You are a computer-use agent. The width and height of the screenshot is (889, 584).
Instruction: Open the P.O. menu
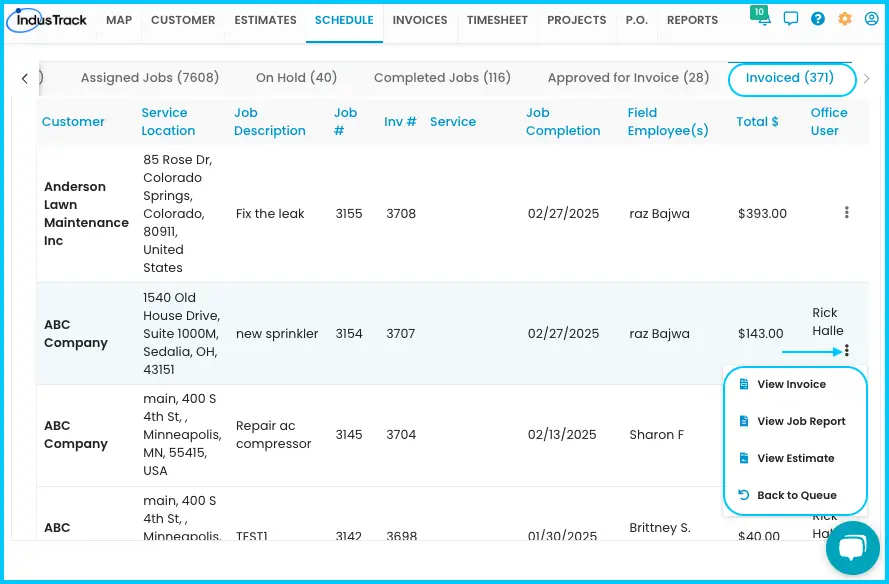click(x=637, y=20)
